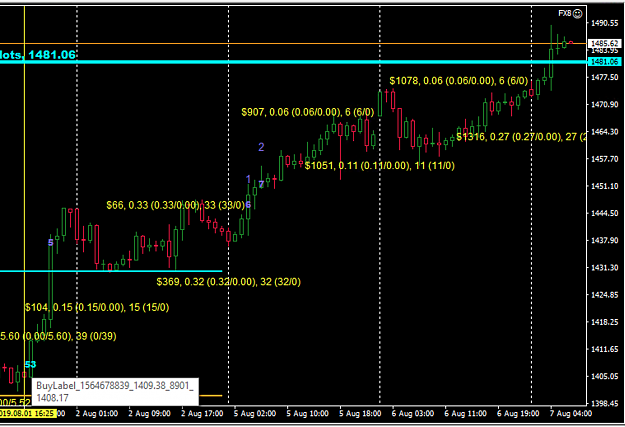The image size is (625, 427).
Task: Click the purple number 5 label on candle
Action: [x=51, y=242]
